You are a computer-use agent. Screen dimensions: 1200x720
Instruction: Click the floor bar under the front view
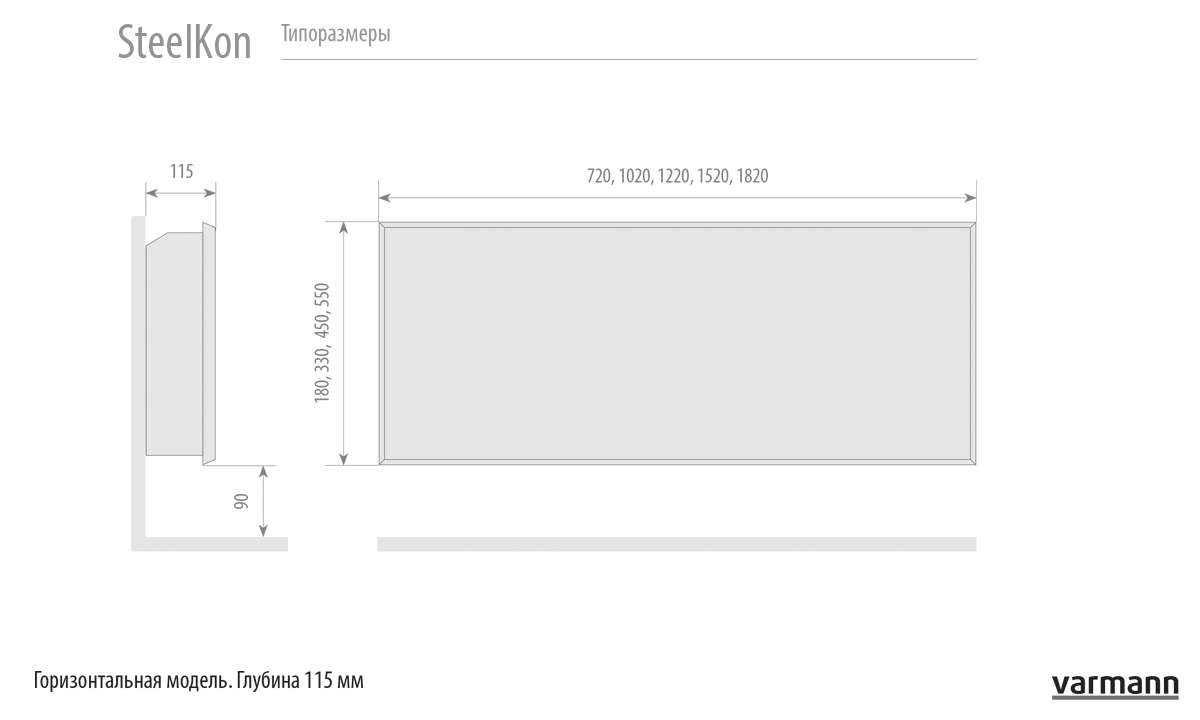(676, 544)
